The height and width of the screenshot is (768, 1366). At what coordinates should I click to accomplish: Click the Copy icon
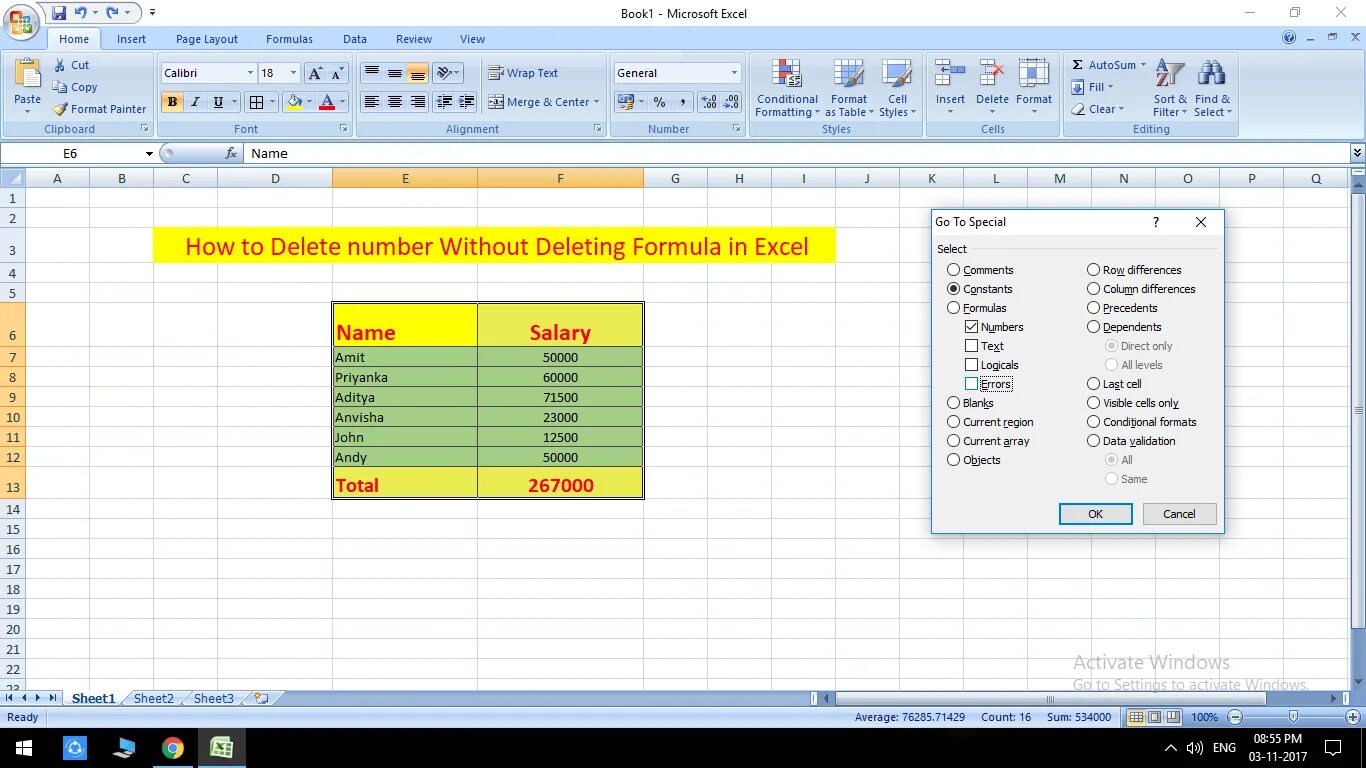click(60, 87)
